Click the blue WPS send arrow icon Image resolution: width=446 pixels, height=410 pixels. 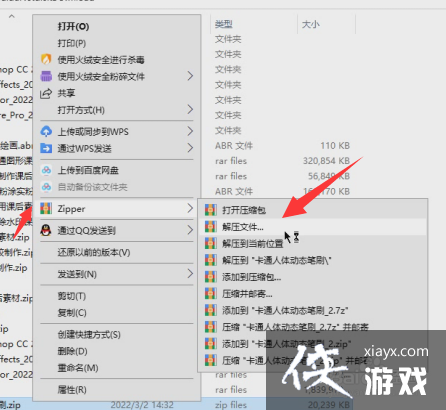[x=46, y=148]
